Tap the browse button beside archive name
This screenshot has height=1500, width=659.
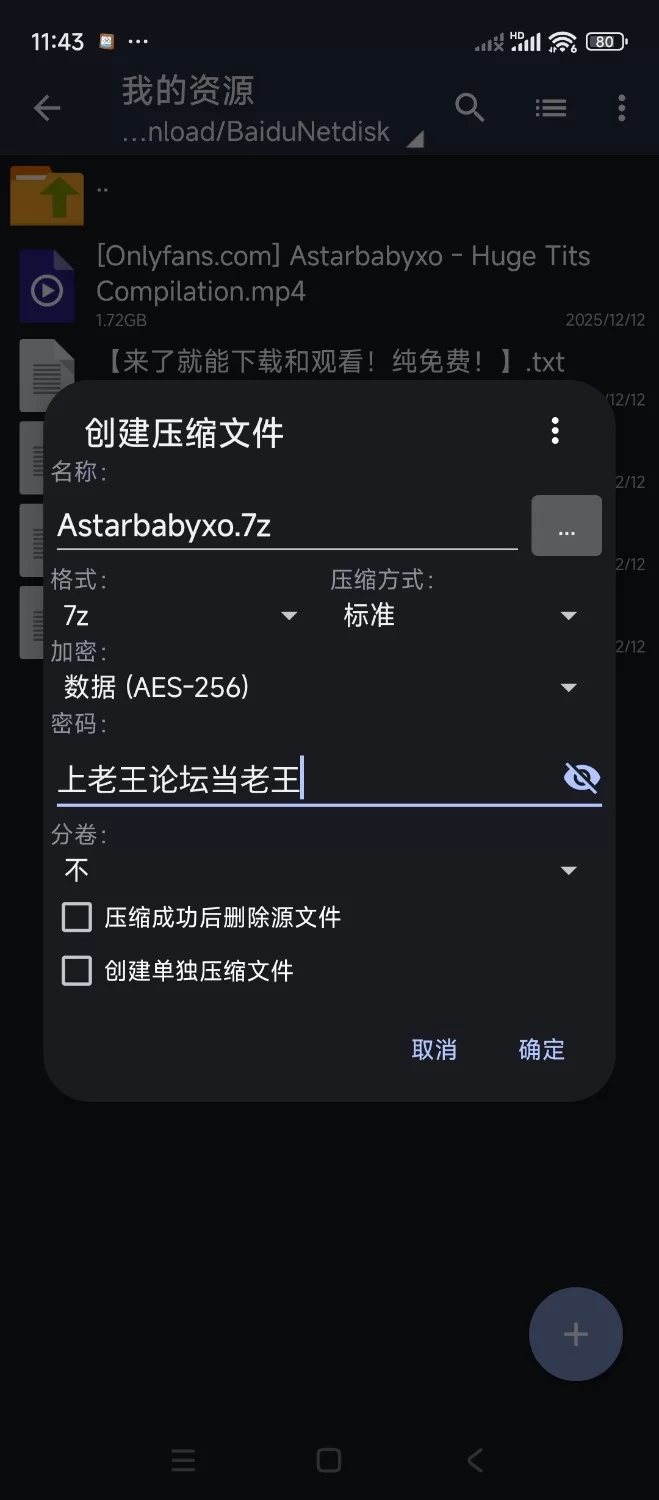click(x=566, y=526)
